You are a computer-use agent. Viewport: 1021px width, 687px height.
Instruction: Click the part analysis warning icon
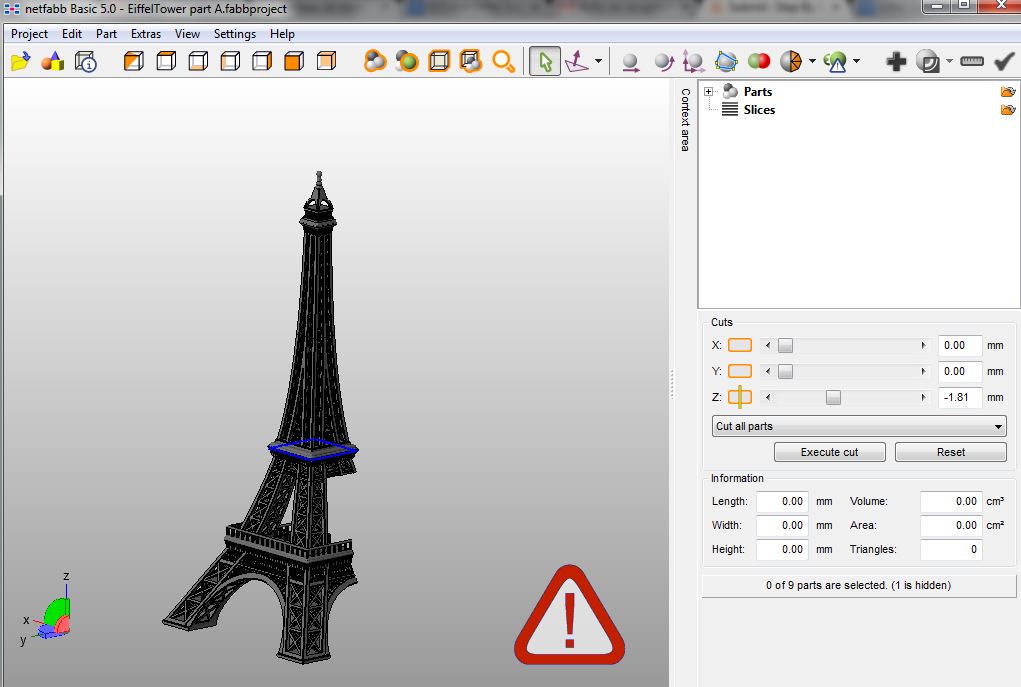pos(835,62)
